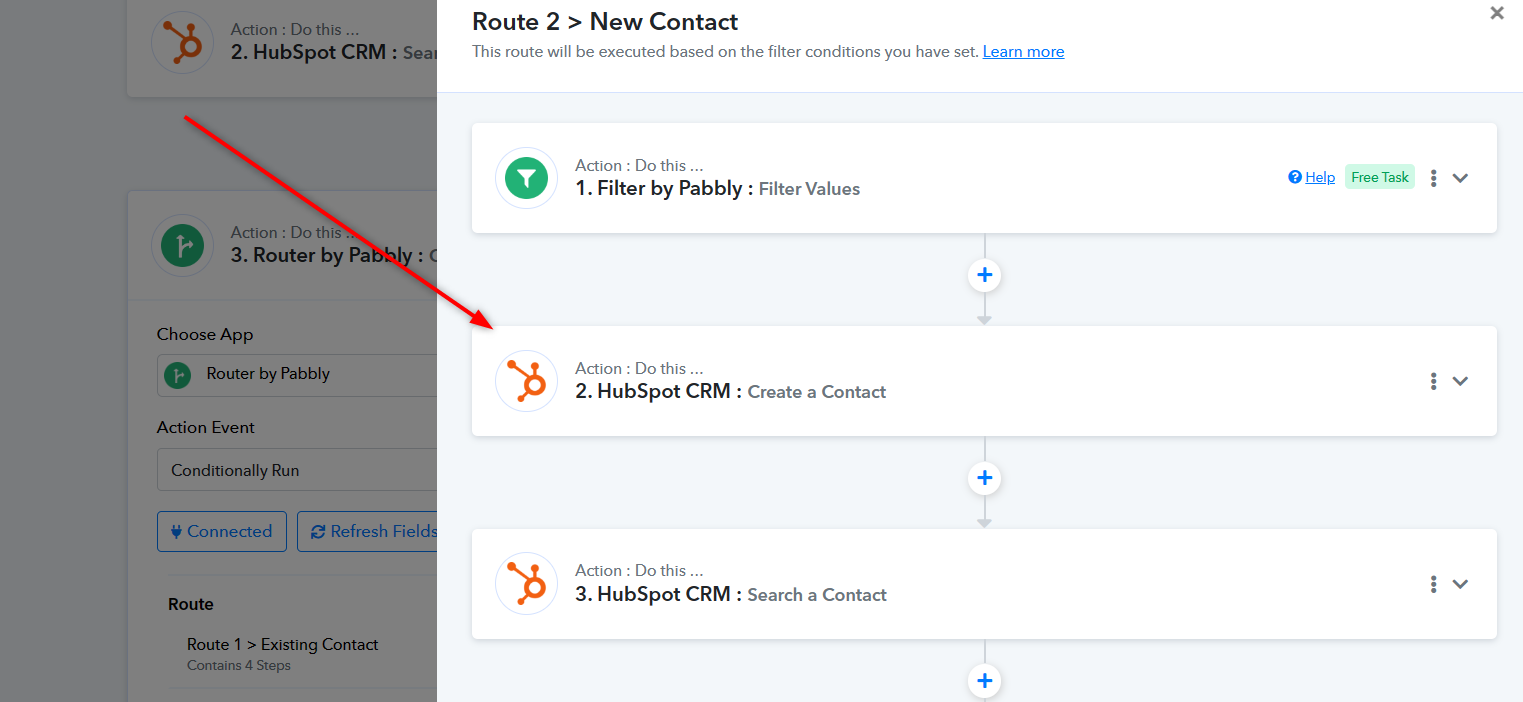This screenshot has height=702, width=1523.
Task: Add step below Search a Contact with plus button
Action: [x=984, y=681]
